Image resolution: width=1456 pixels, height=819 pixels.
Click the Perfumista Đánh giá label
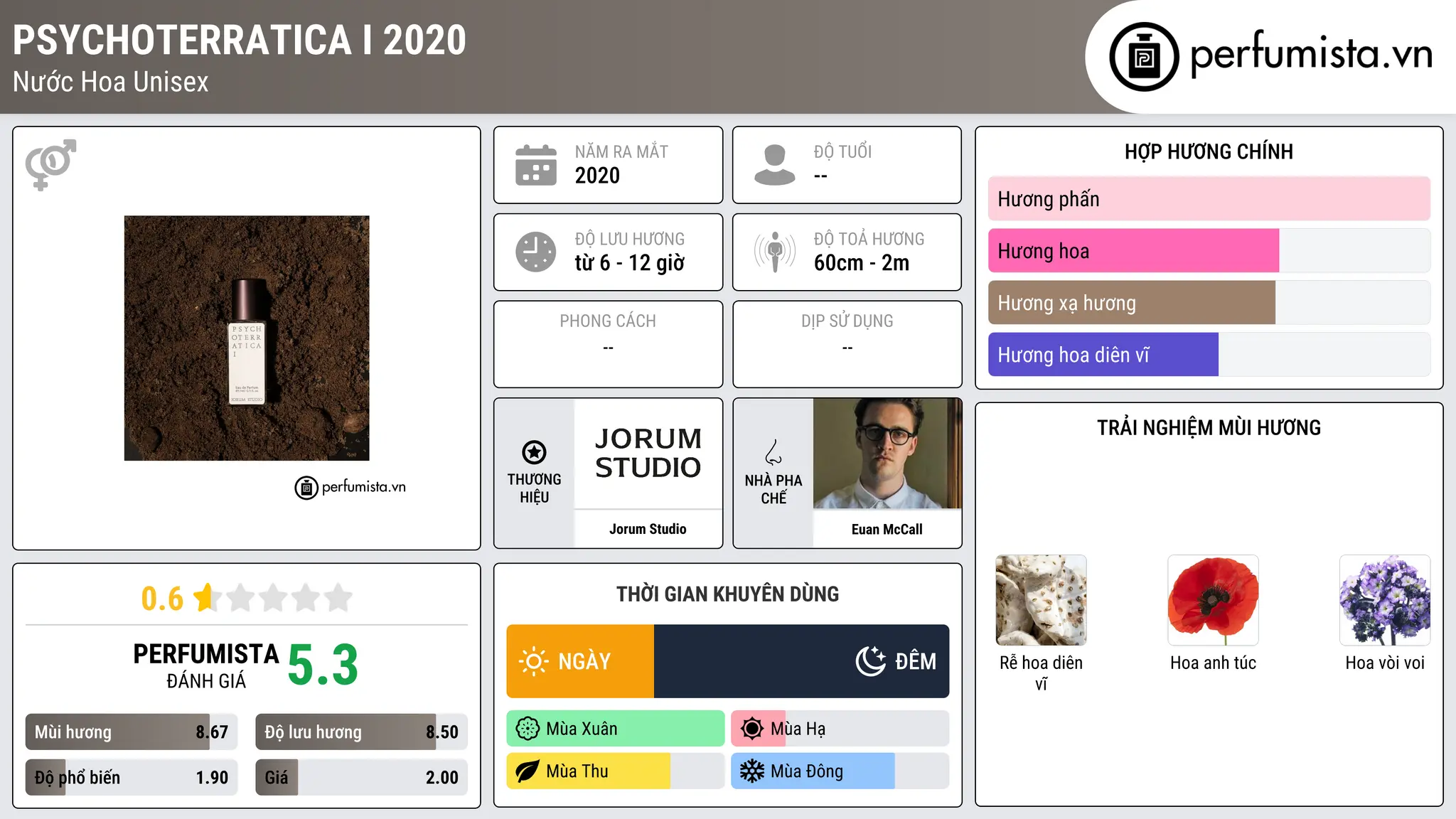[x=206, y=665]
